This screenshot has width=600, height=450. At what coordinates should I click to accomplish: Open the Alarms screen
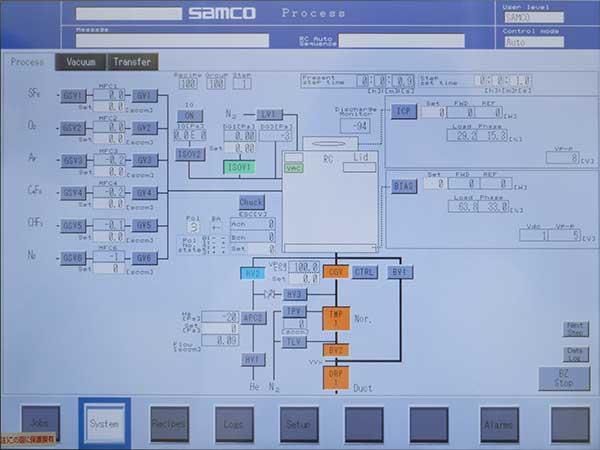pos(498,424)
